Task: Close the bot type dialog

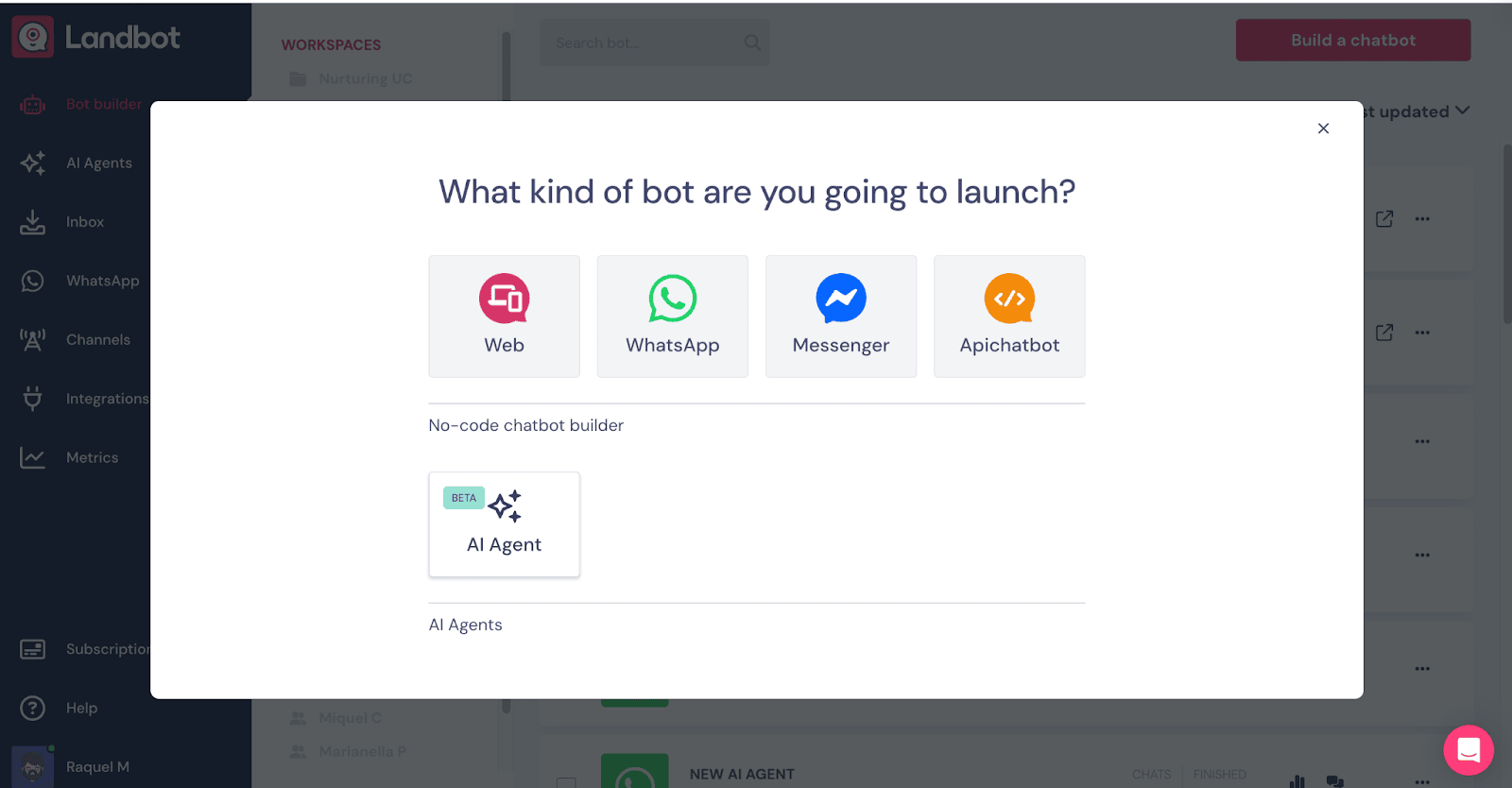Action: click(1323, 128)
